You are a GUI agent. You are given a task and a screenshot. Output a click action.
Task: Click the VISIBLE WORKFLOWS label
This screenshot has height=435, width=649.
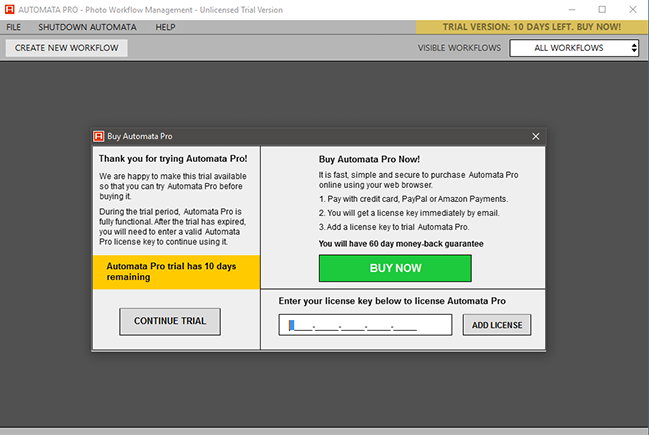(459, 48)
